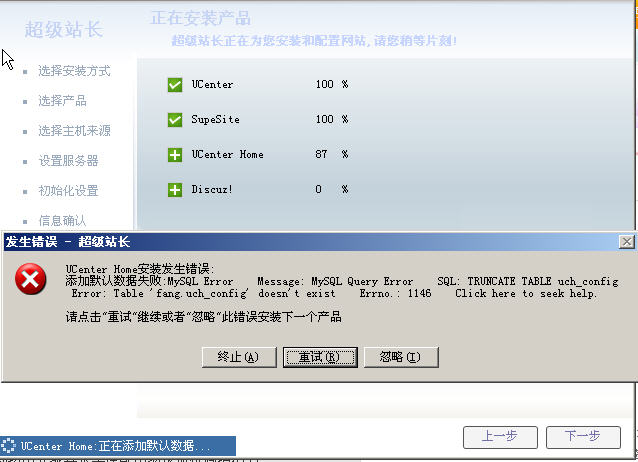Click the red error icon in the dialog
The image size is (638, 462).
pos(31,279)
